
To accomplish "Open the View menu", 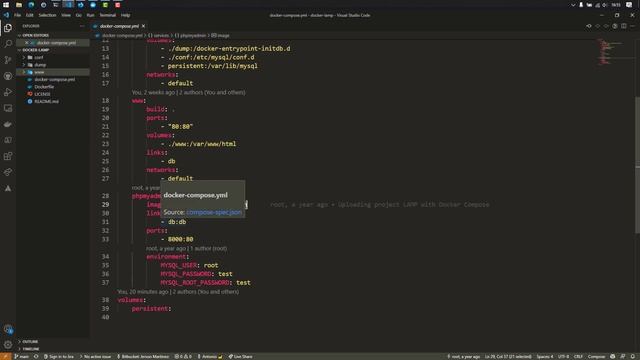I will (66, 15).
